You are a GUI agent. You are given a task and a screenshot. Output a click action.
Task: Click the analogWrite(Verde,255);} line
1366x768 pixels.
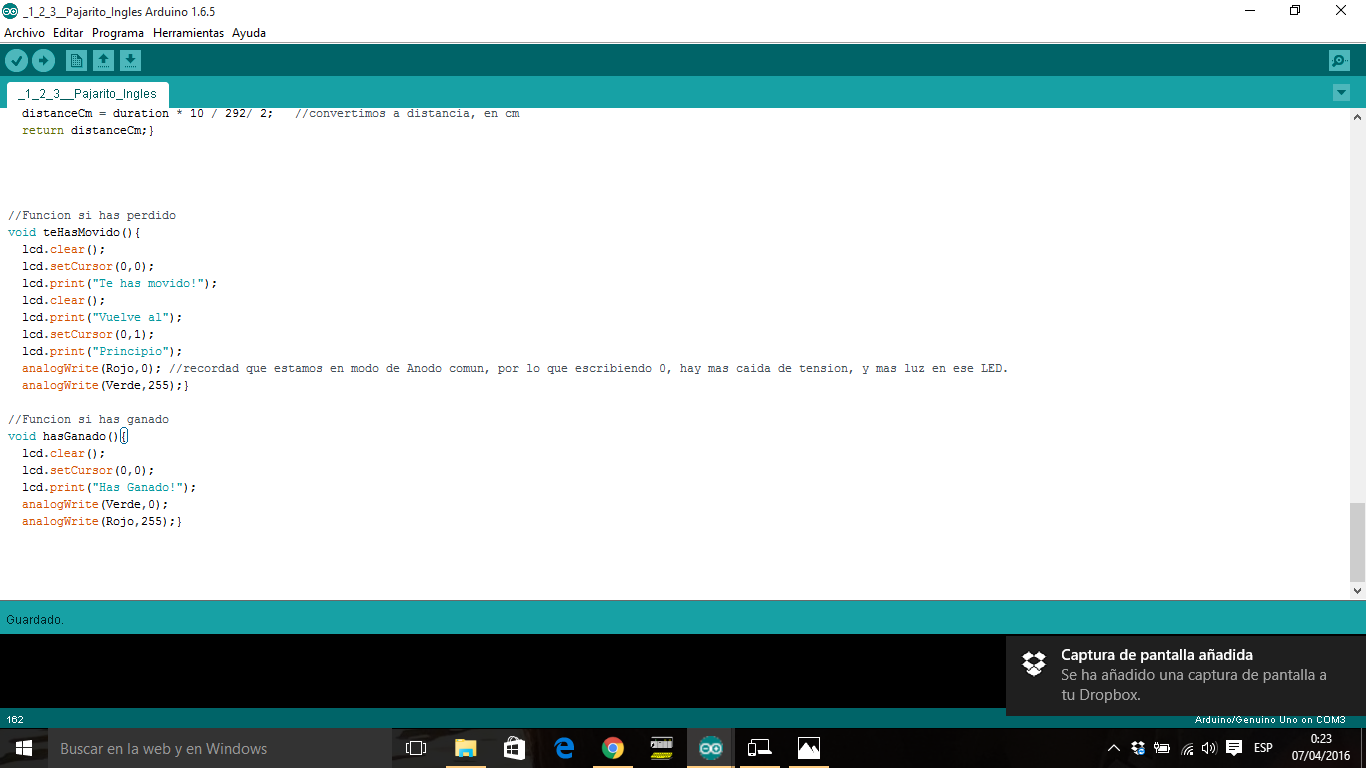[105, 385]
